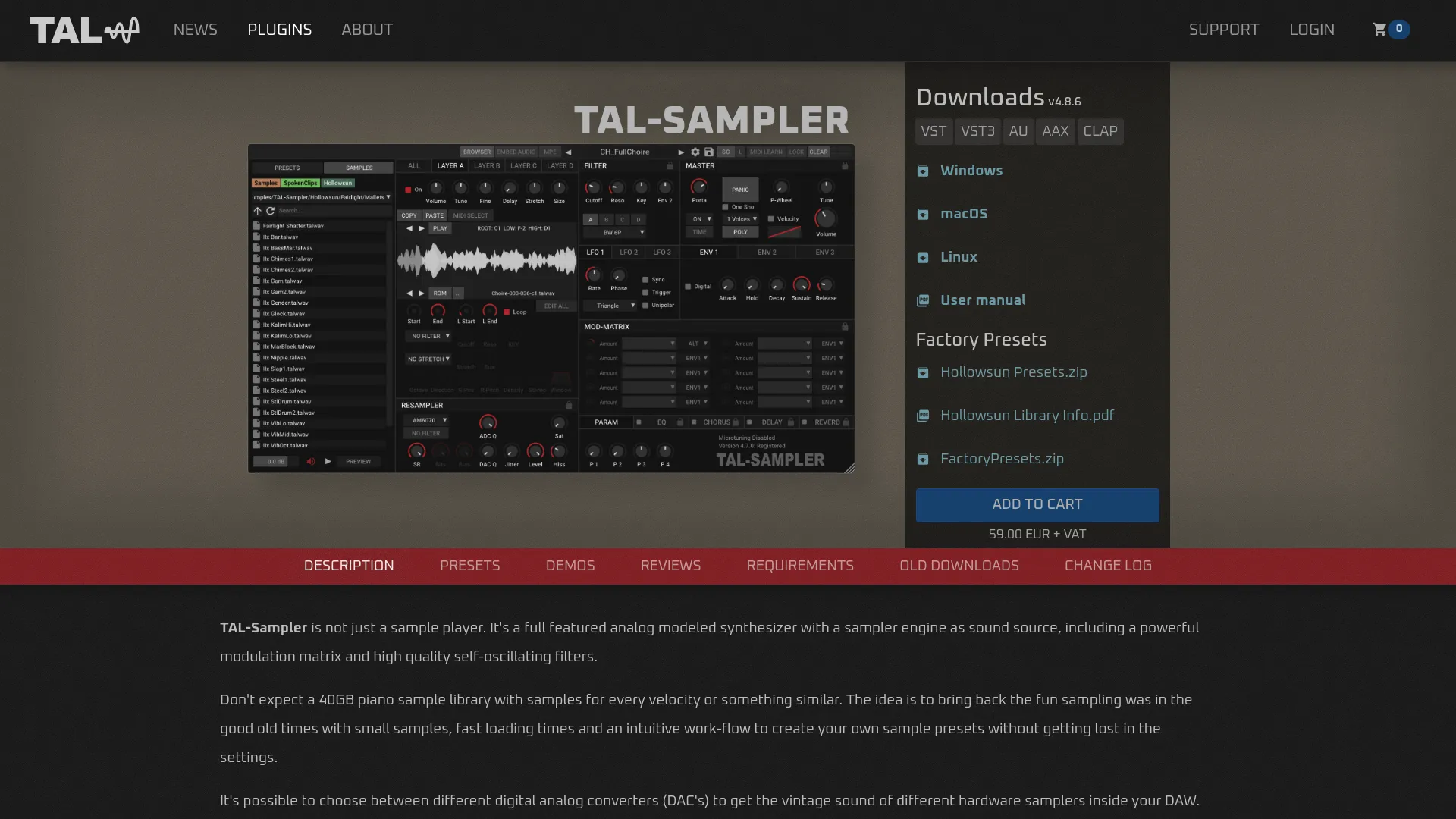The width and height of the screenshot is (1456, 819).
Task: Click the TAL-SAMPLER page title
Action: 711,121
